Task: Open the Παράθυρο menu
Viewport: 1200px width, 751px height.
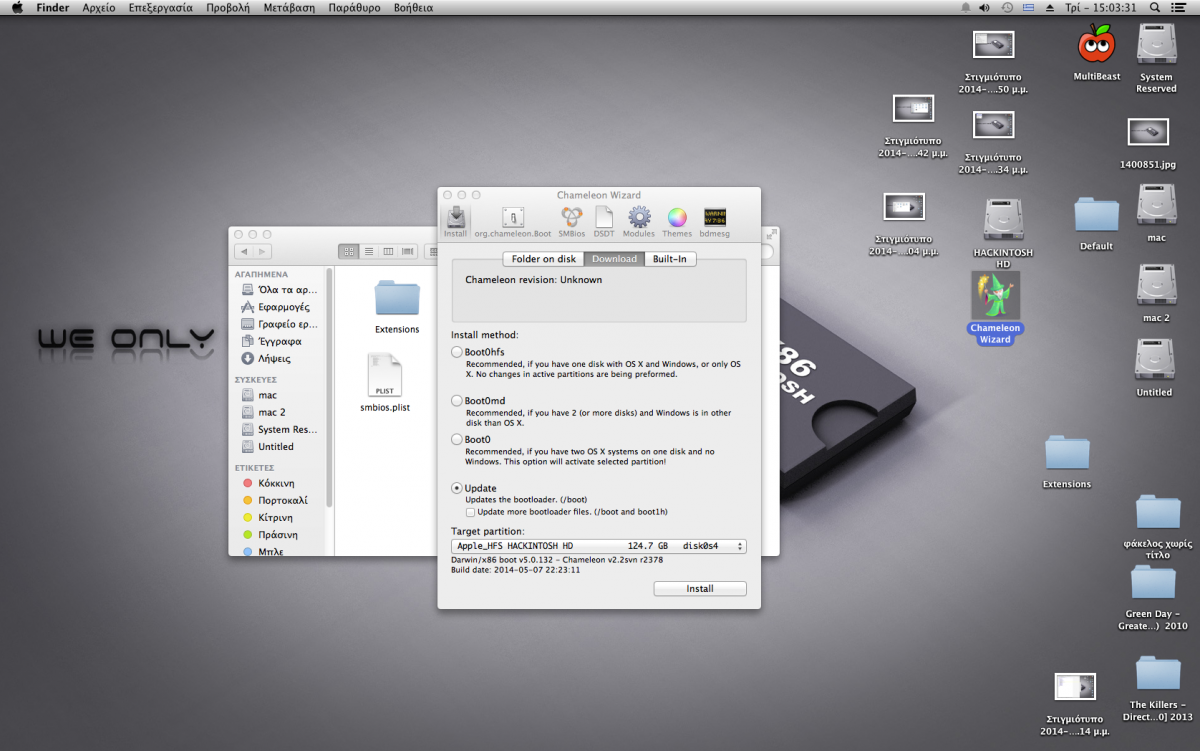Action: click(354, 7)
